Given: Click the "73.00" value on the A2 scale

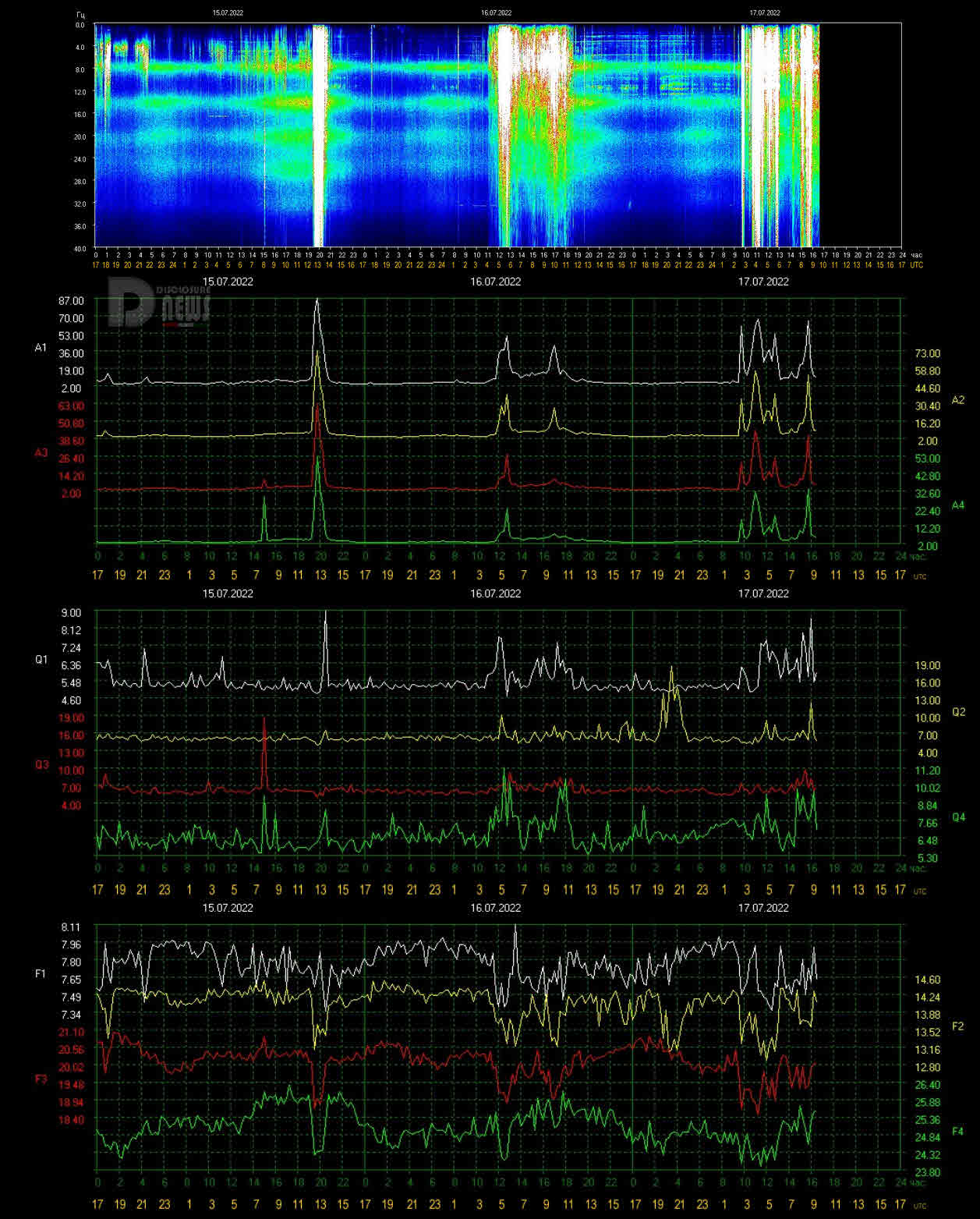Looking at the screenshot, I should 928,354.
